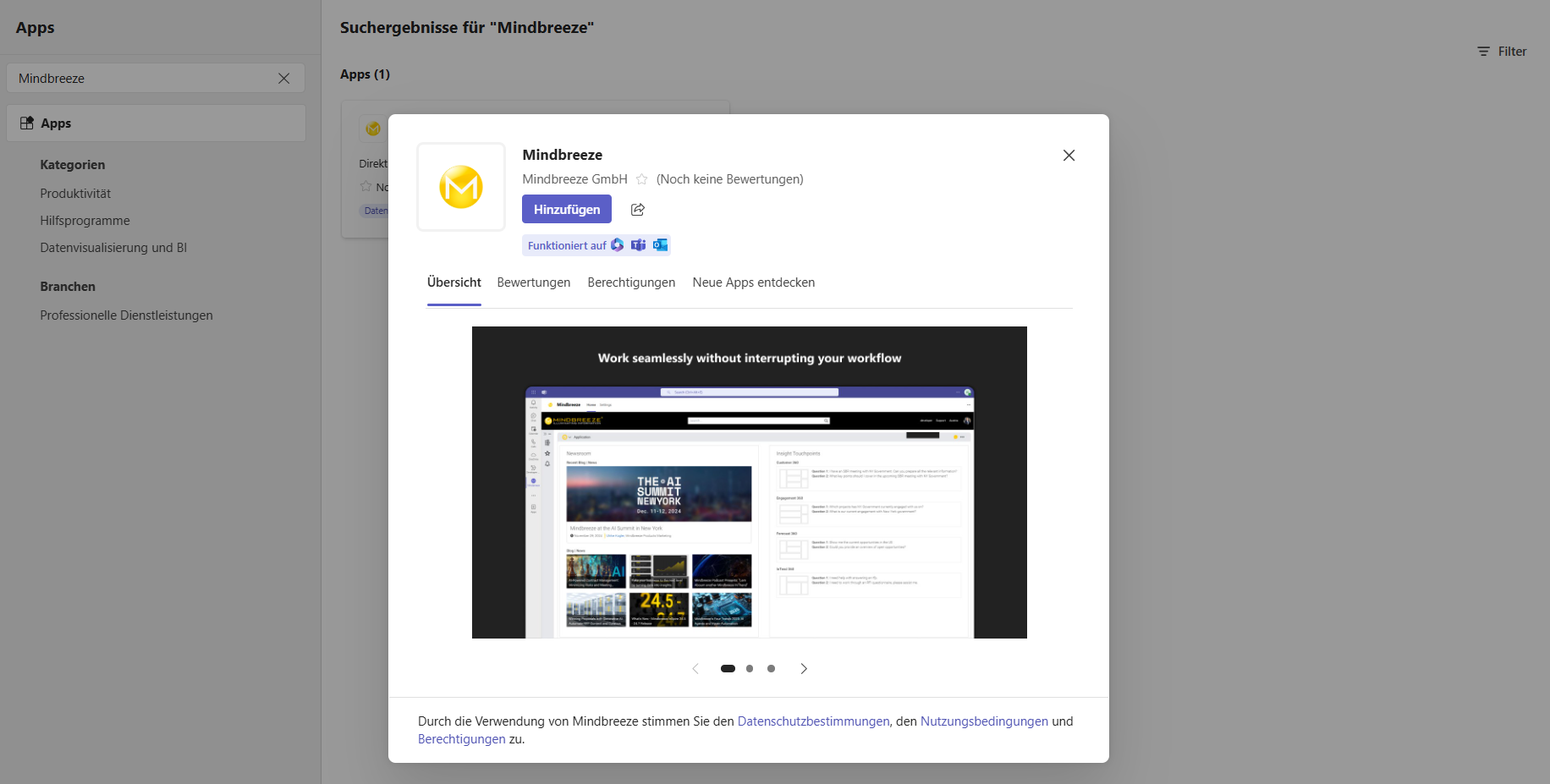Viewport: 1550px width, 784px height.
Task: Go to previous screenshot with left chevron
Action: pyautogui.click(x=695, y=669)
